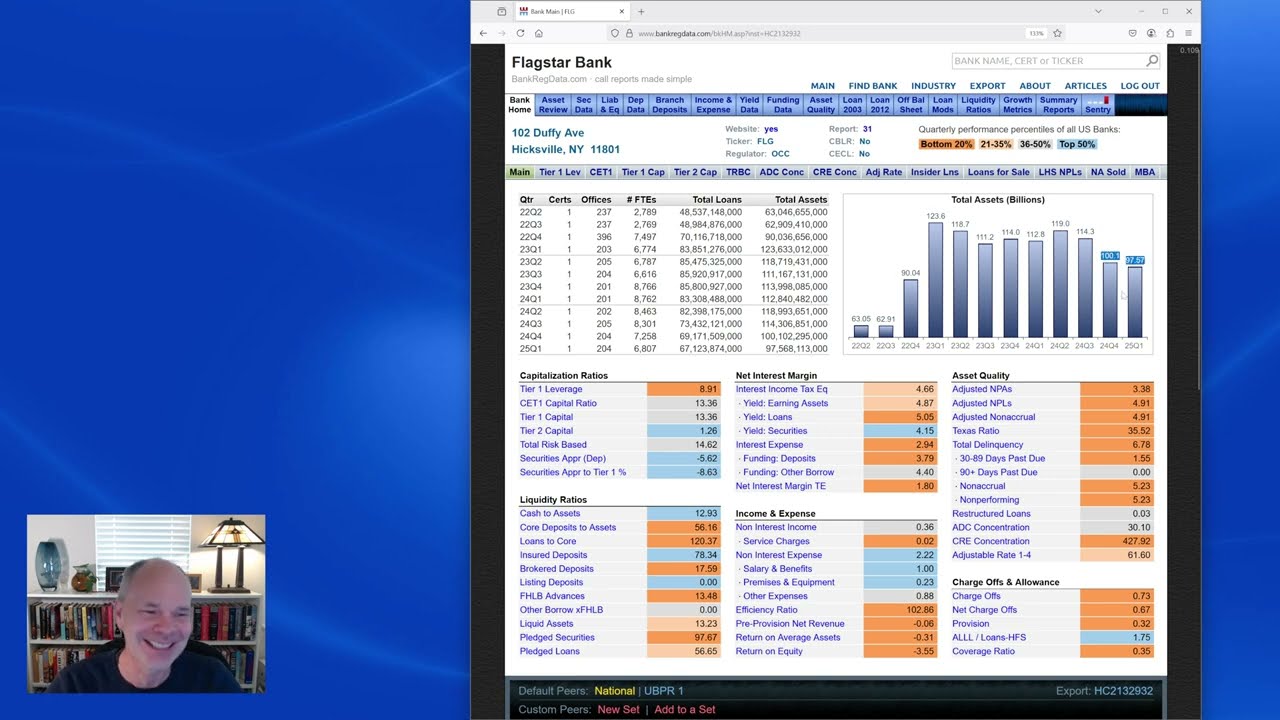Screen dimensions: 1280x720
Task: Click the 25Q1 bar in Total Assets chart
Action: (x=1134, y=301)
